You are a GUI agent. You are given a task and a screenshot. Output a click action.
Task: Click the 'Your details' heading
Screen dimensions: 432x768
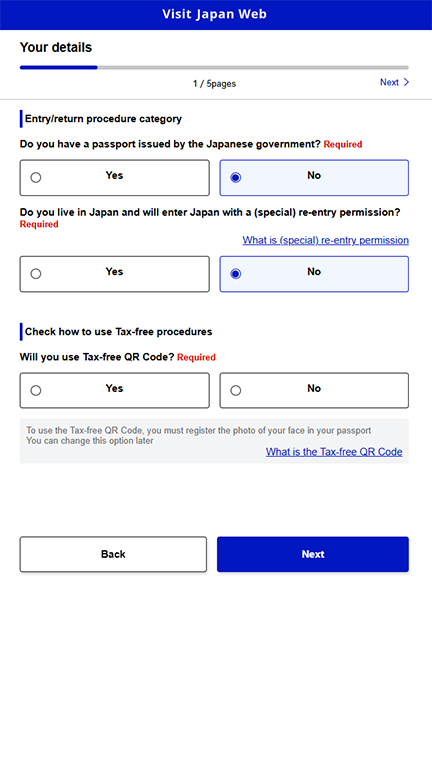56,48
